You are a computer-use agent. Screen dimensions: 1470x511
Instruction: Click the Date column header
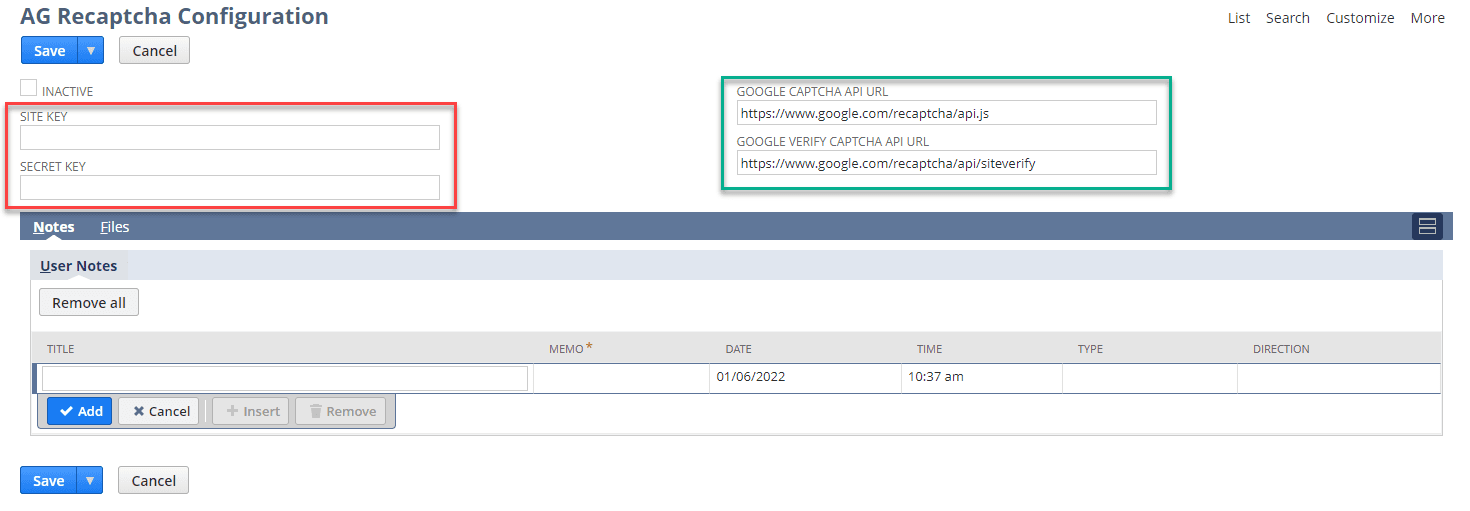[738, 349]
